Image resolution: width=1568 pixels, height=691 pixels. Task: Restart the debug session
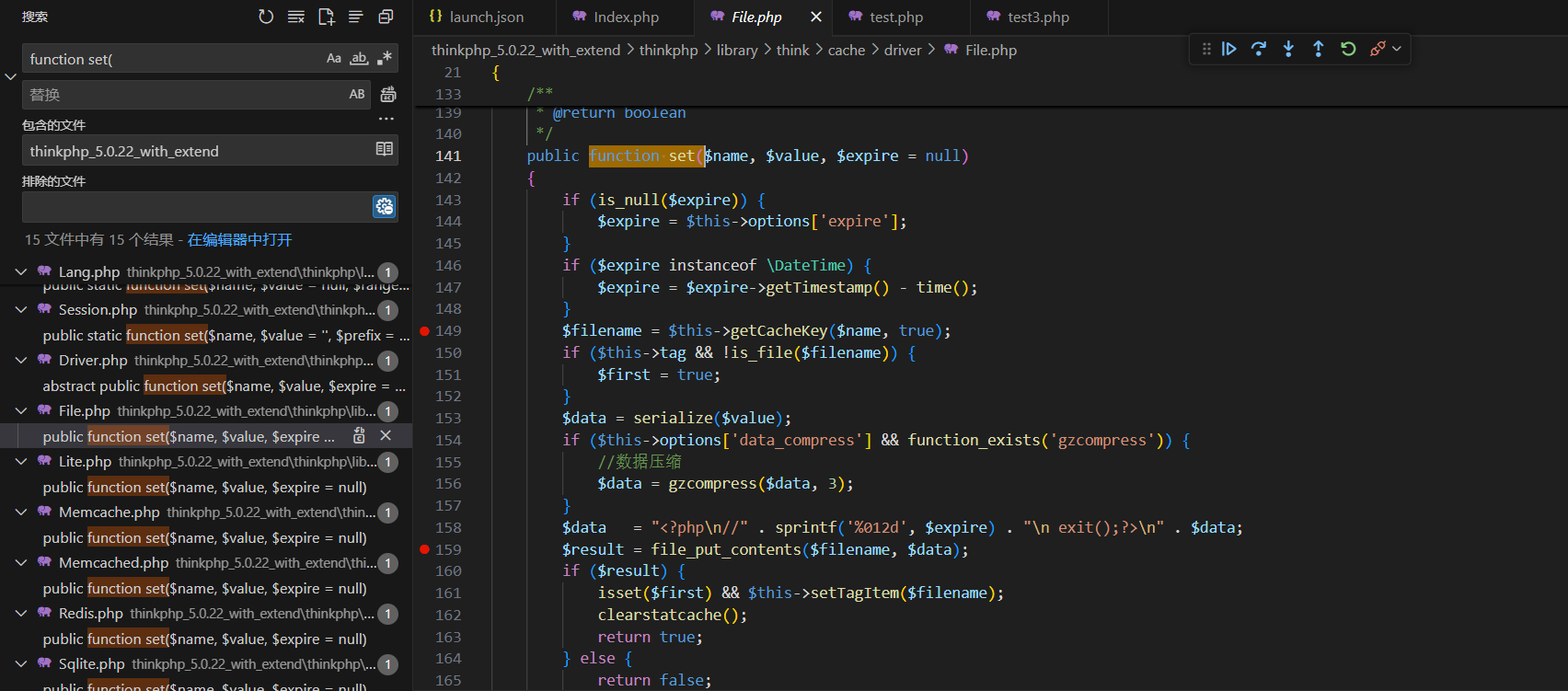tap(1348, 49)
